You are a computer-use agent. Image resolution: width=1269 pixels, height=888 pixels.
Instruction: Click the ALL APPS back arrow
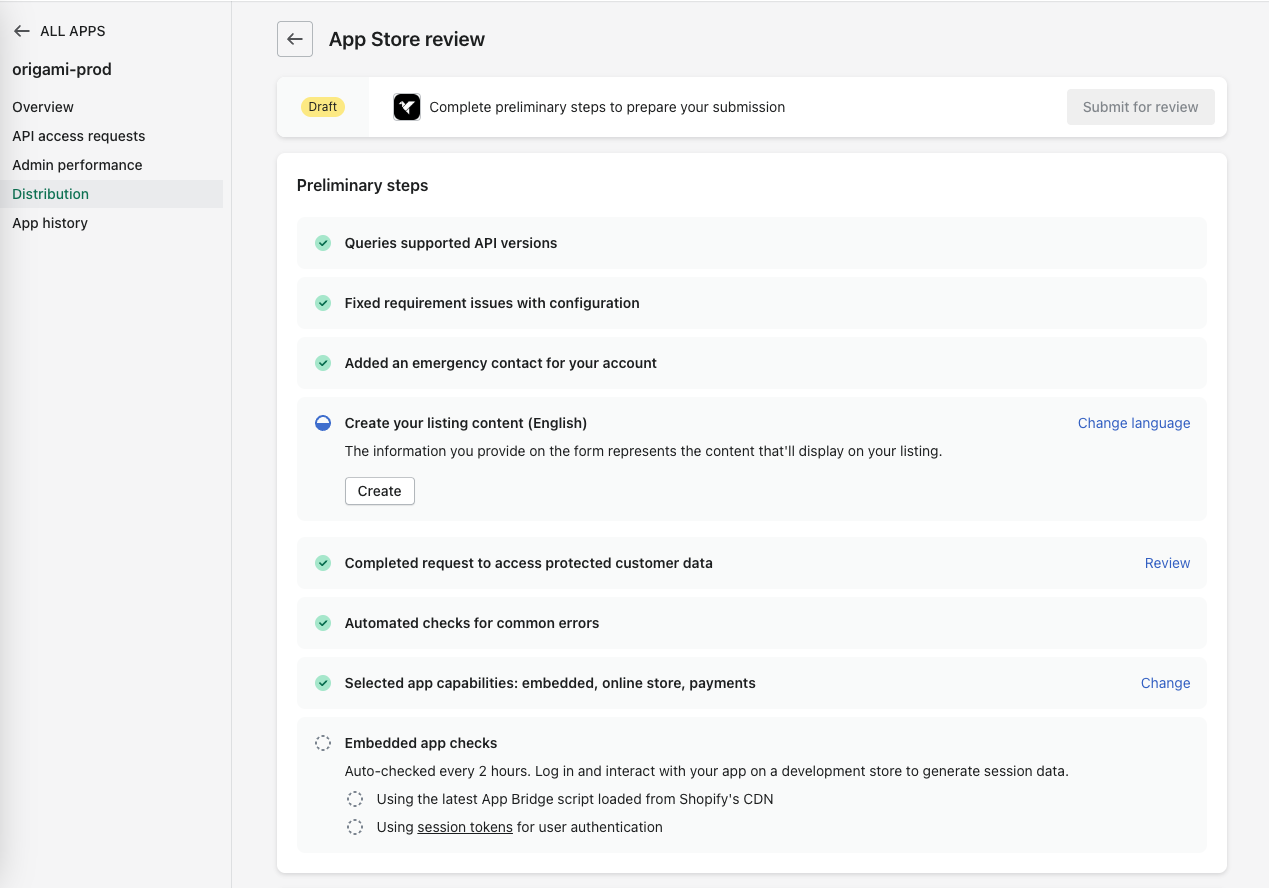(x=22, y=31)
